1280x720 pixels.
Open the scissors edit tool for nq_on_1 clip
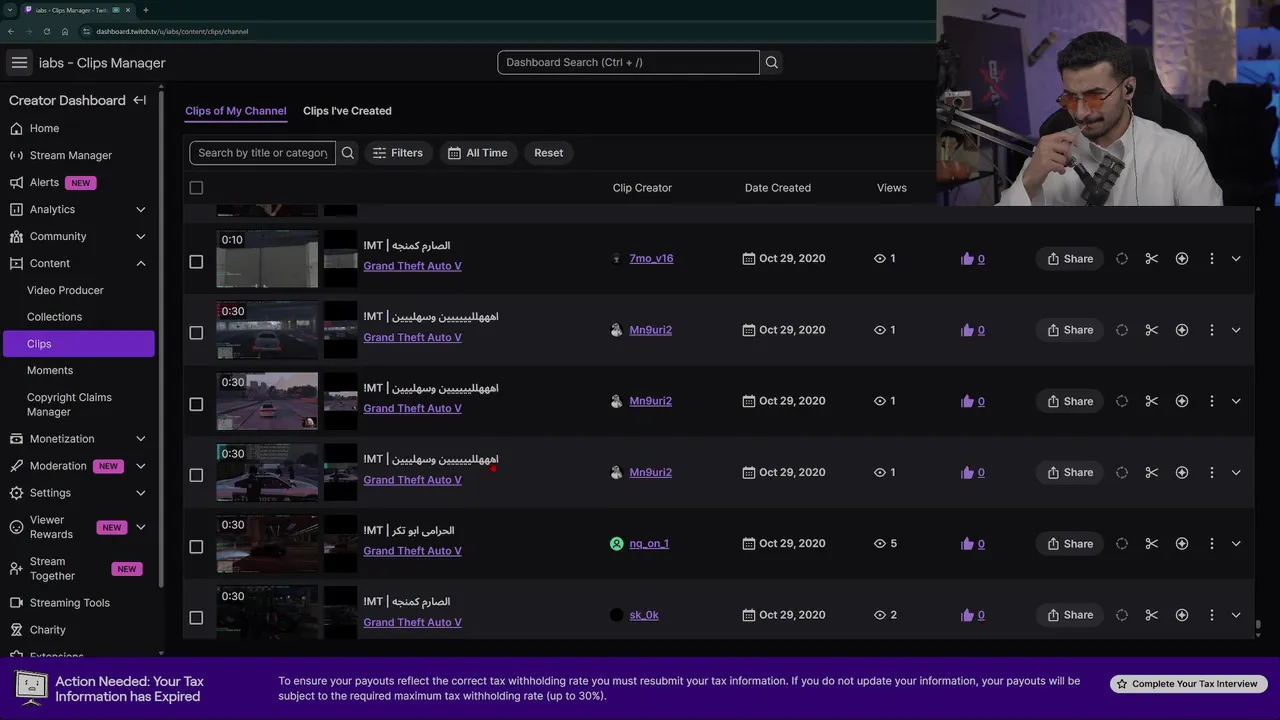1152,544
